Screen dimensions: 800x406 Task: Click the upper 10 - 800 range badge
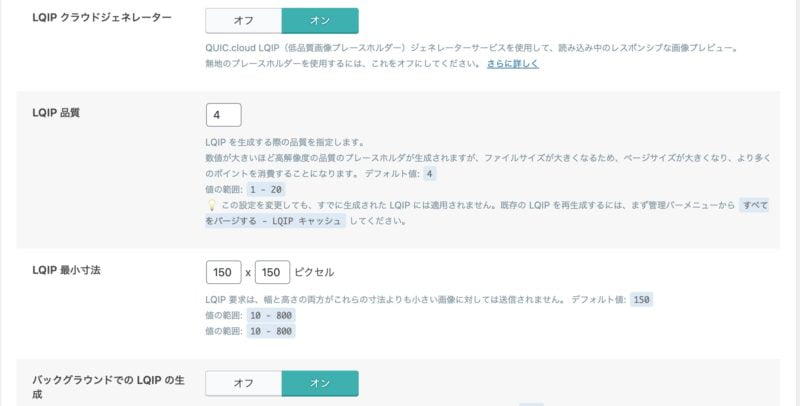click(272, 315)
